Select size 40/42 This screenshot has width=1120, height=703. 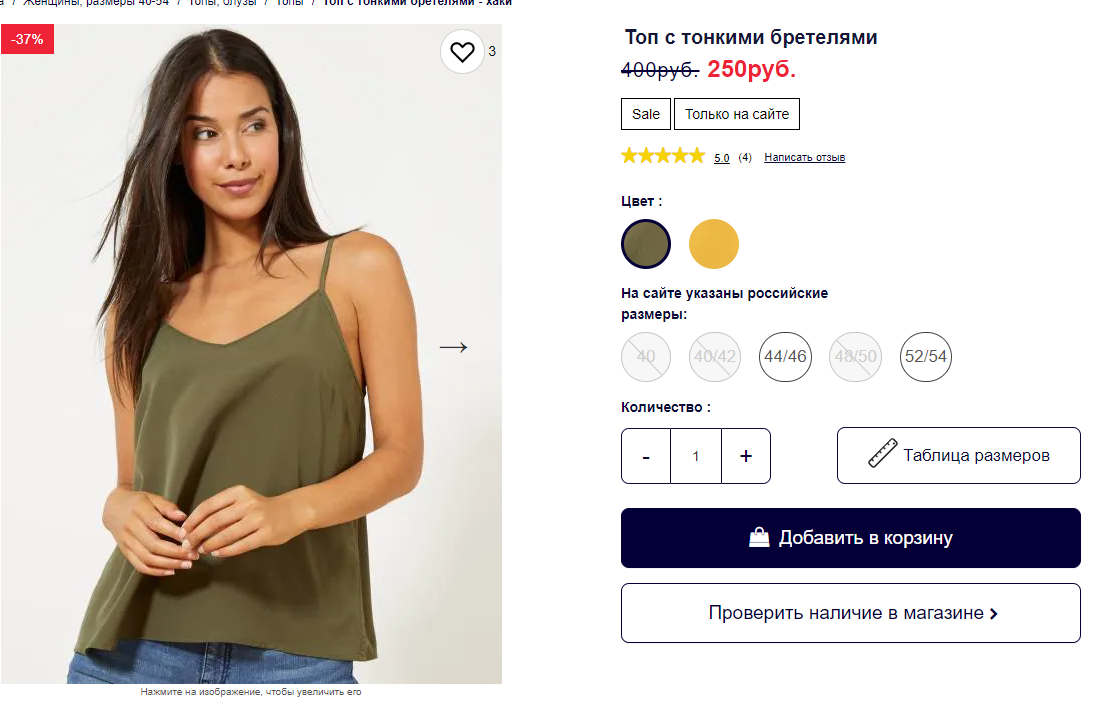click(715, 357)
